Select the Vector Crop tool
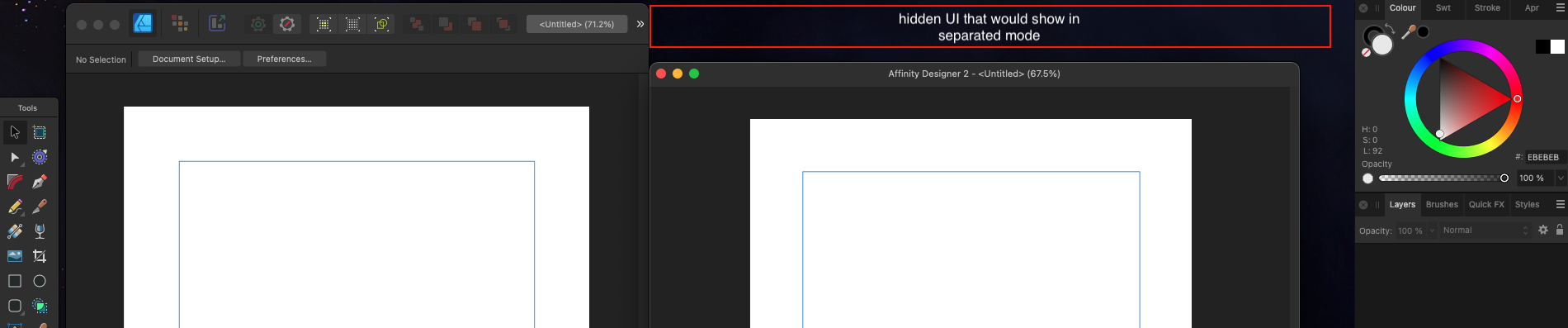The width and height of the screenshot is (1568, 328). click(x=40, y=256)
